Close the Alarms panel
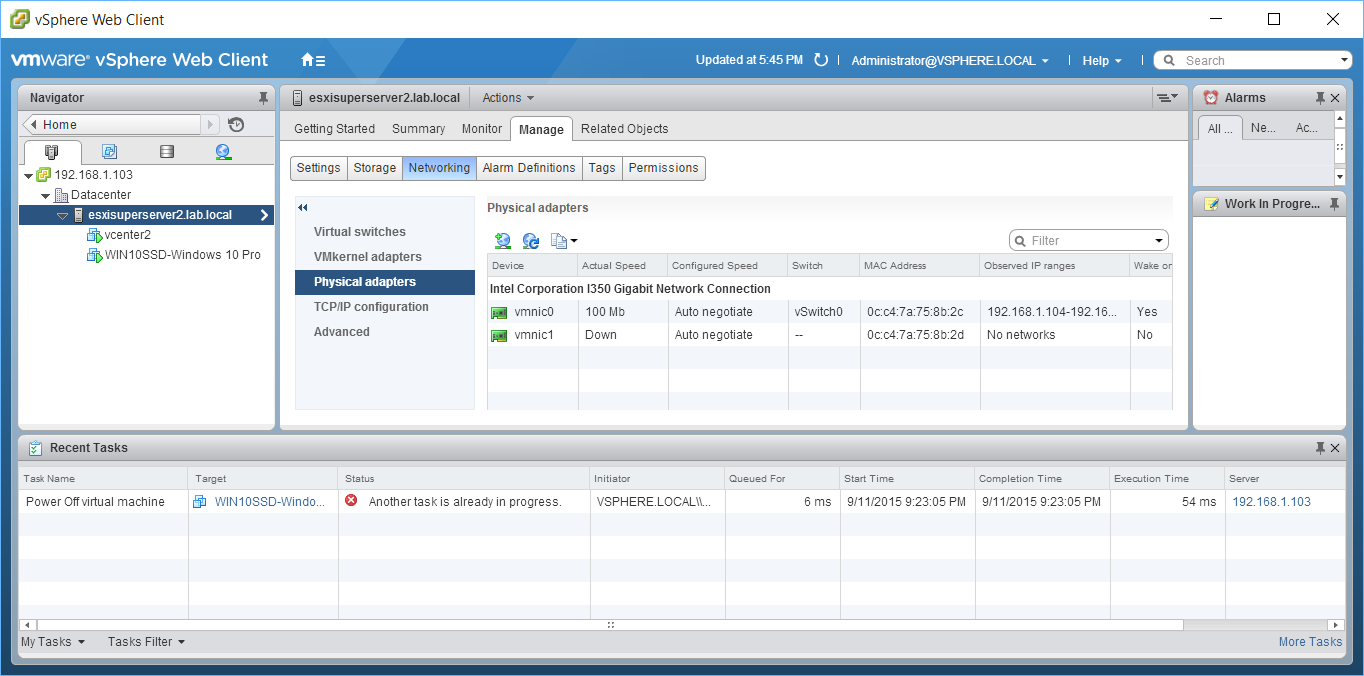The image size is (1364, 676). tap(1335, 98)
